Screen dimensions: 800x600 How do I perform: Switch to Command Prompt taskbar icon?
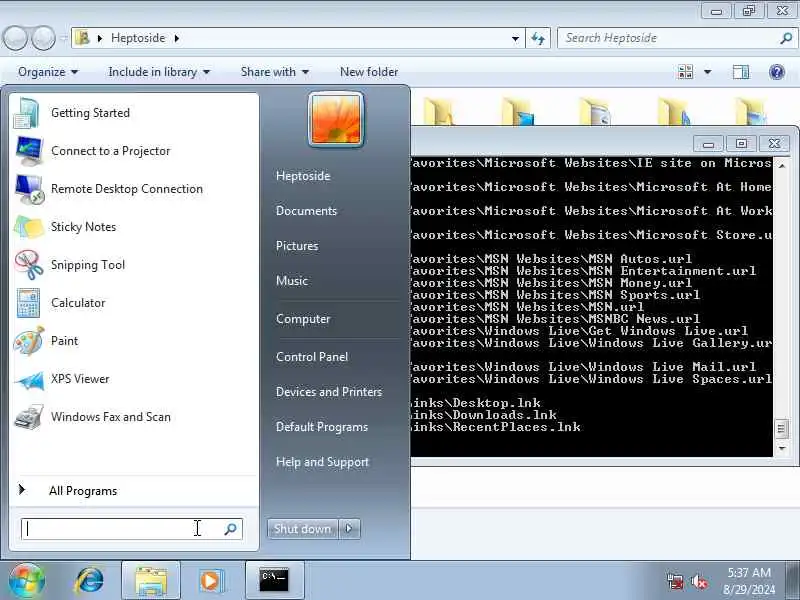[x=274, y=581]
